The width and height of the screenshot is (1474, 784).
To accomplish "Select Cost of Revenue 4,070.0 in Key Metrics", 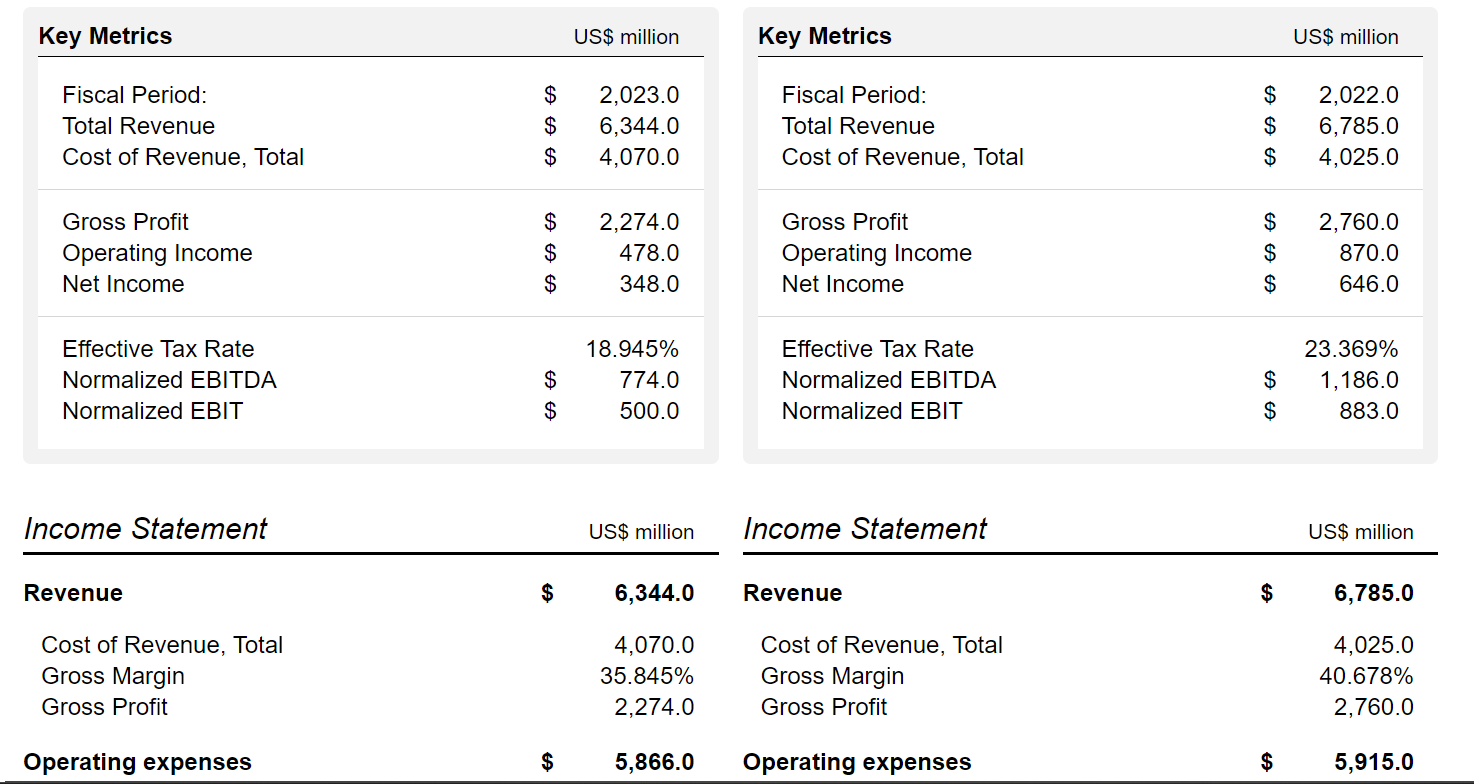I will tap(639, 157).
